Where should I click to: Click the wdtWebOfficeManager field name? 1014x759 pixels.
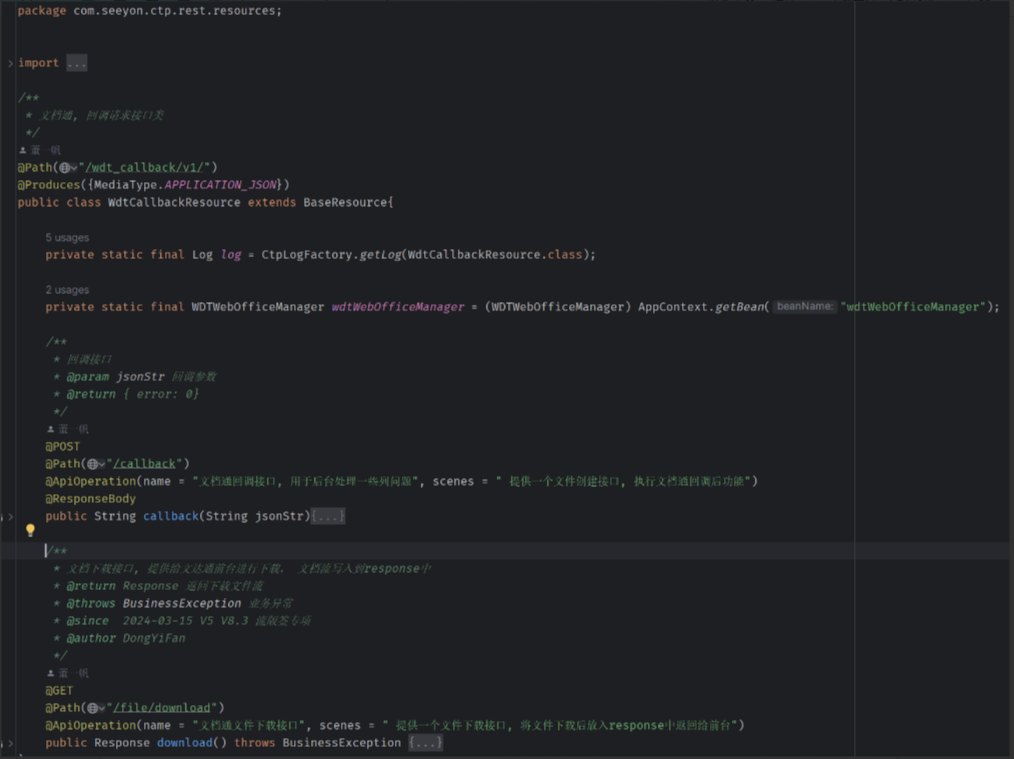point(398,307)
